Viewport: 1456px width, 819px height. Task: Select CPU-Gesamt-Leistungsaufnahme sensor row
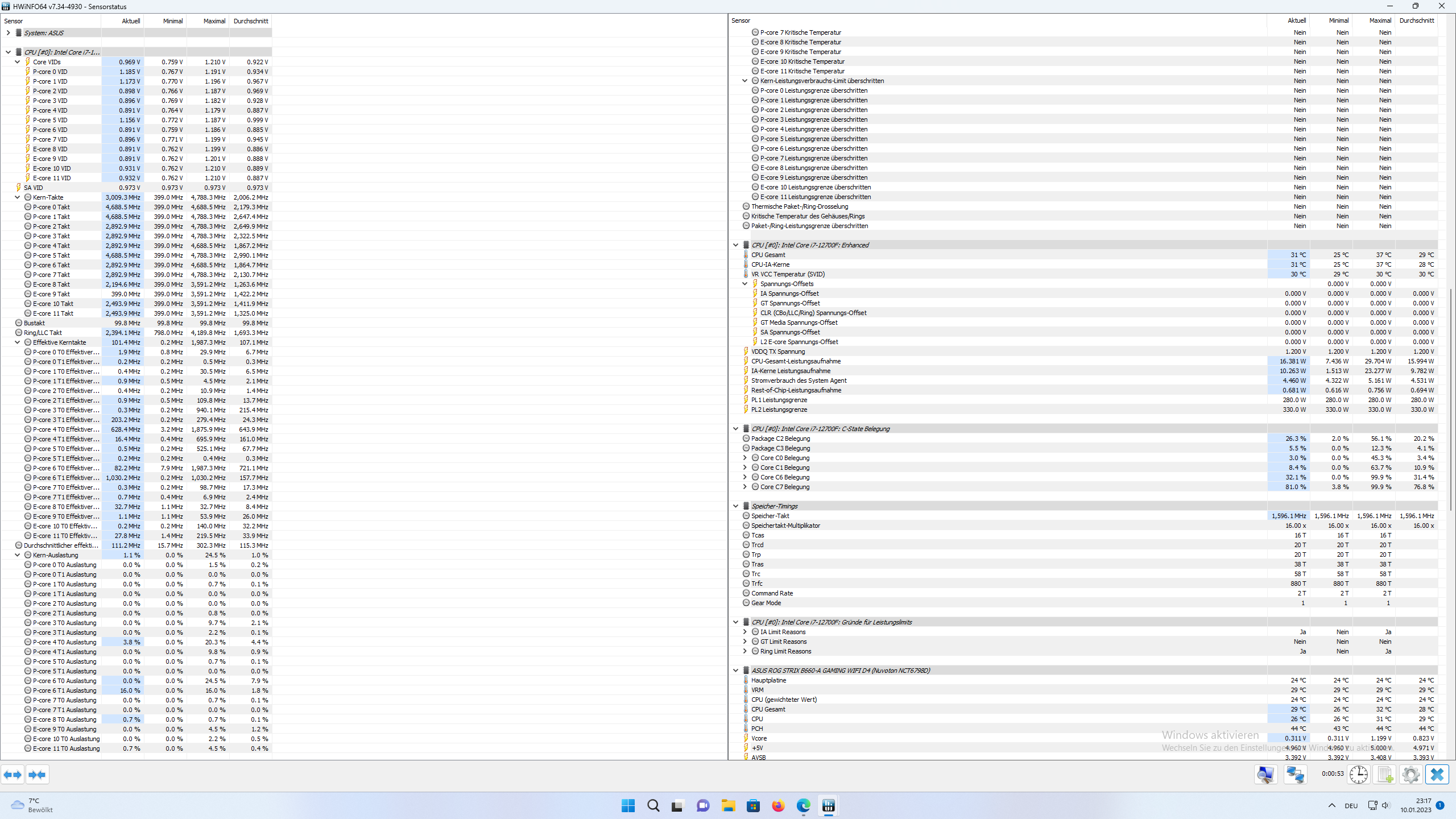point(795,361)
